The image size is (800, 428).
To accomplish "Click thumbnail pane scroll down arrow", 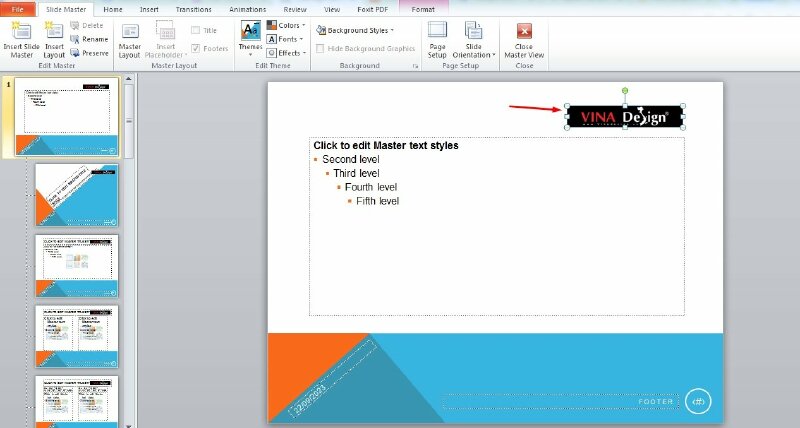I will tap(129, 425).
